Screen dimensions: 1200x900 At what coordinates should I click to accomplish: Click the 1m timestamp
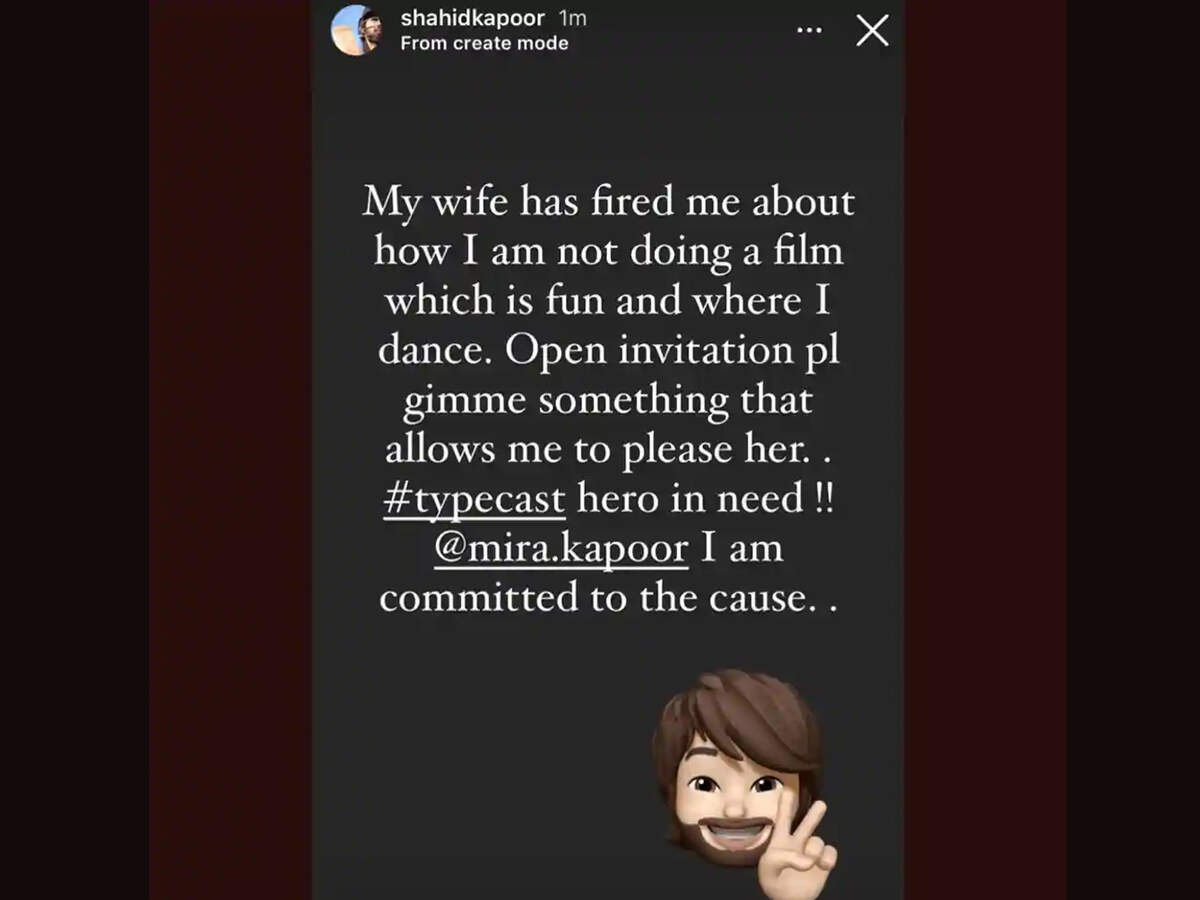coord(572,18)
